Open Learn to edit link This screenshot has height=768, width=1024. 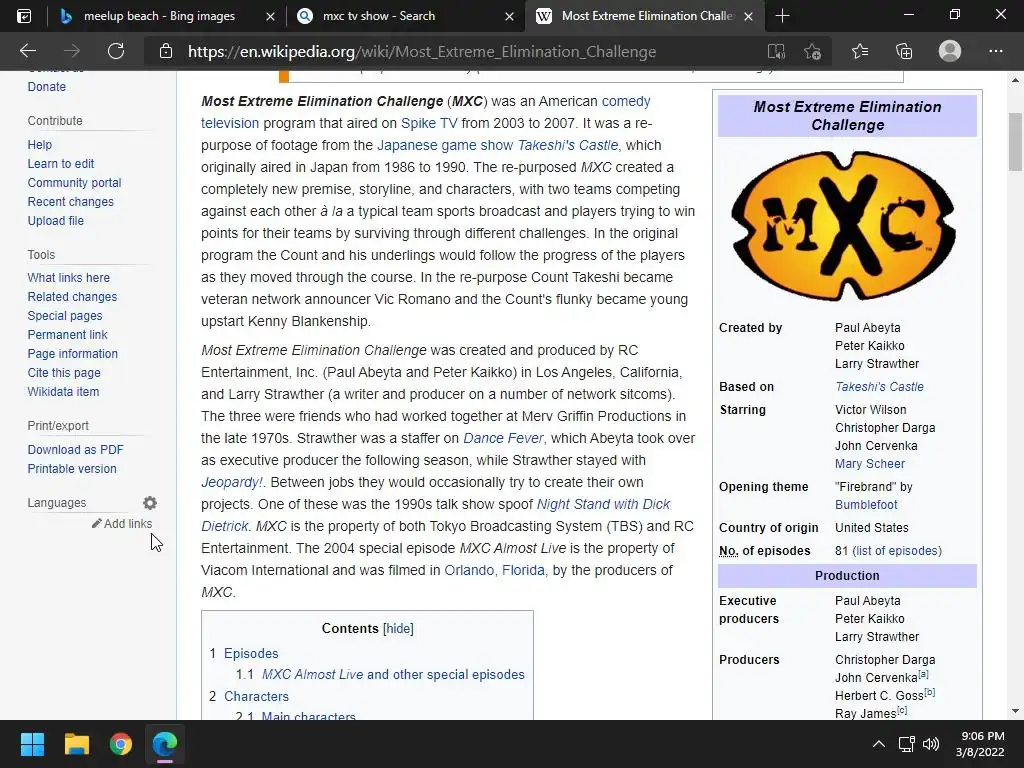click(61, 164)
